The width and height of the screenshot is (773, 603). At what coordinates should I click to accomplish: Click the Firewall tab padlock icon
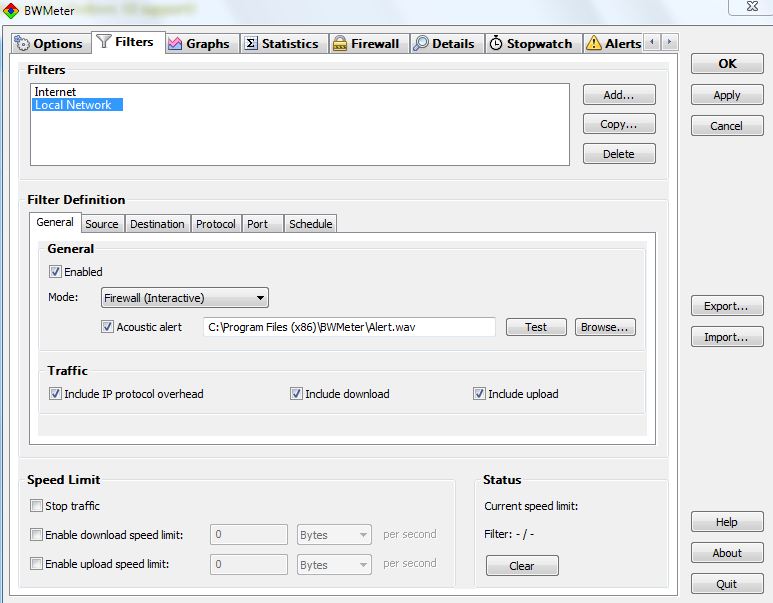[340, 43]
